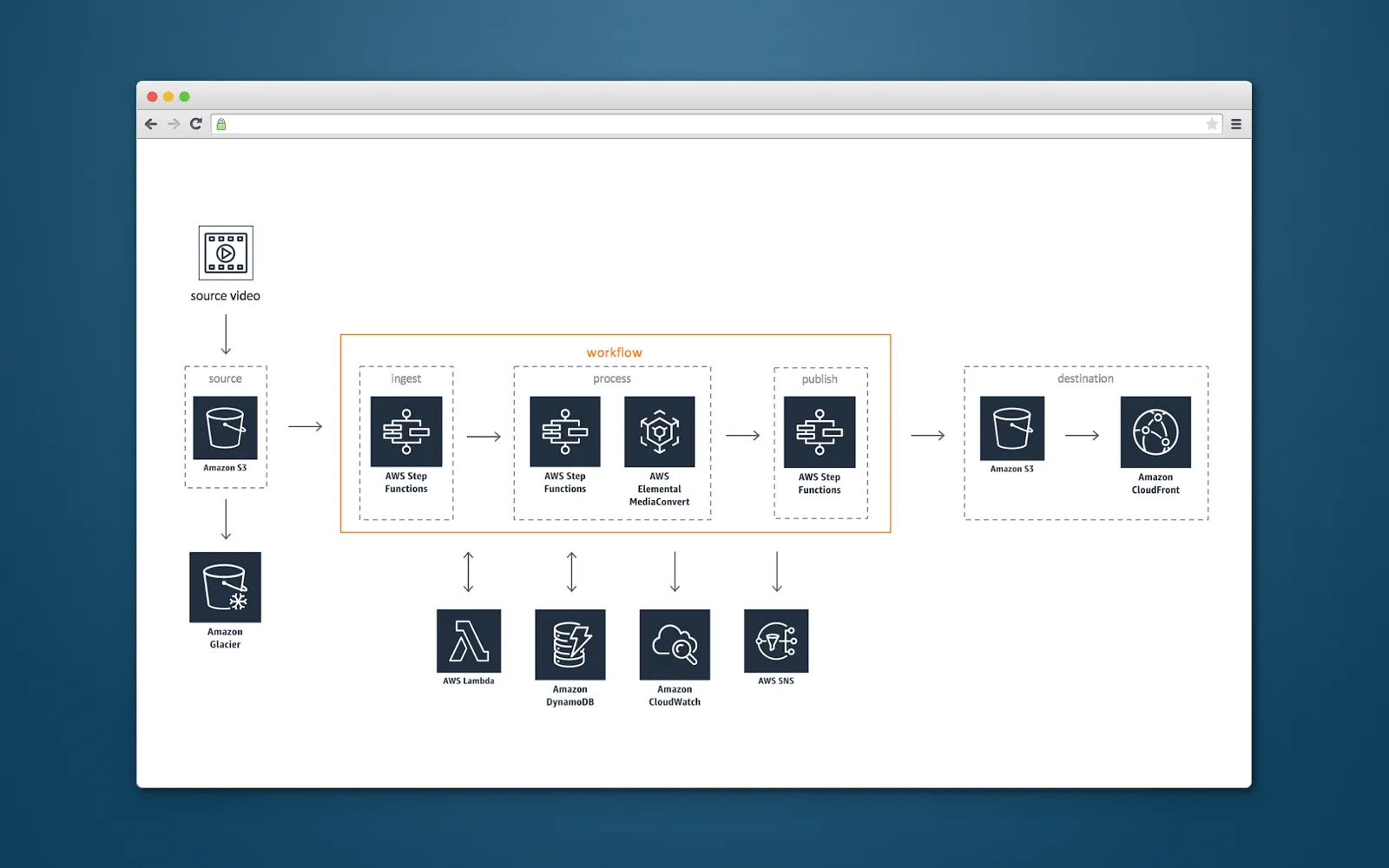Click the "Amazon CloudFront" caption text
The image size is (1389, 868).
click(1155, 483)
